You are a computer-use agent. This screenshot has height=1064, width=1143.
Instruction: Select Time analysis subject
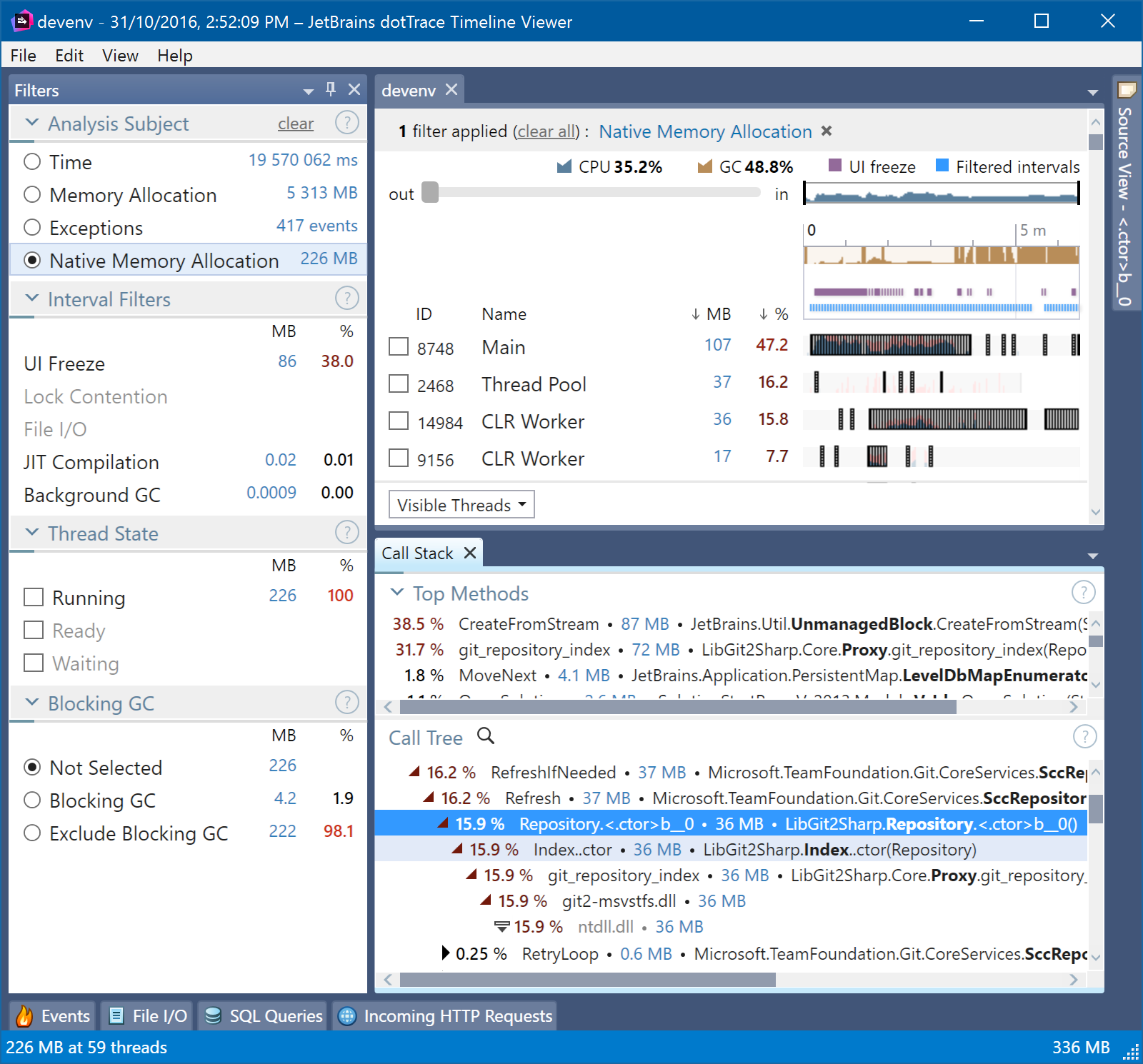(32, 161)
